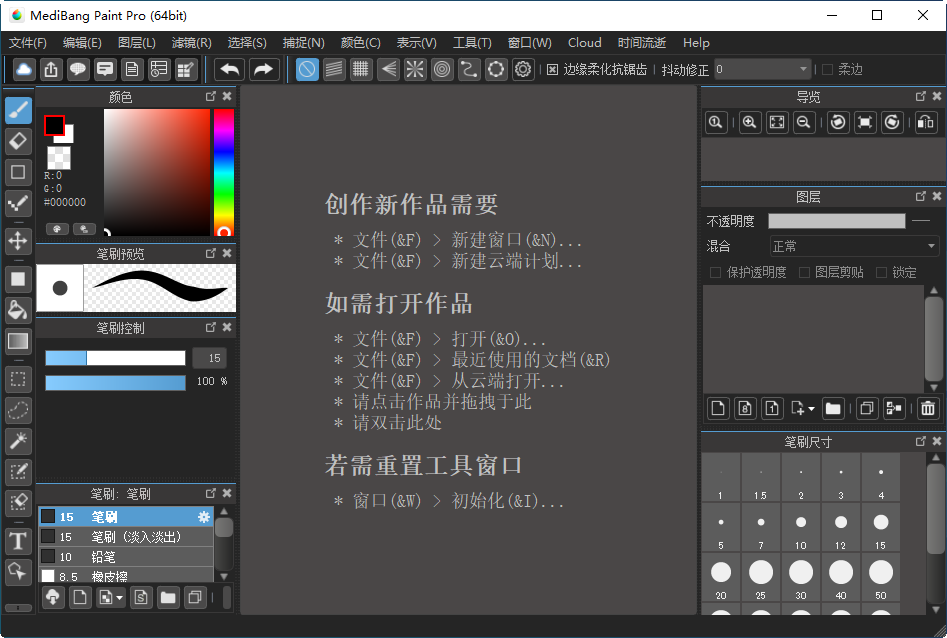
Task: Enable radial snap
Action: [x=415, y=69]
